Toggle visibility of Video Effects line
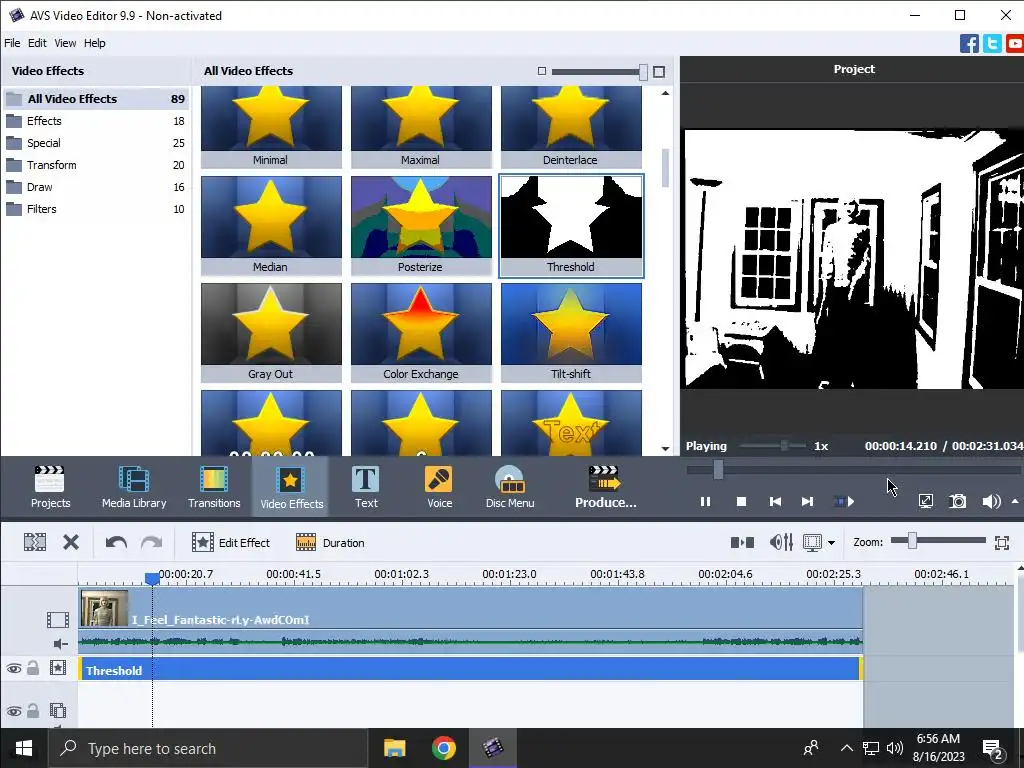The height and width of the screenshot is (768, 1024). 14,668
